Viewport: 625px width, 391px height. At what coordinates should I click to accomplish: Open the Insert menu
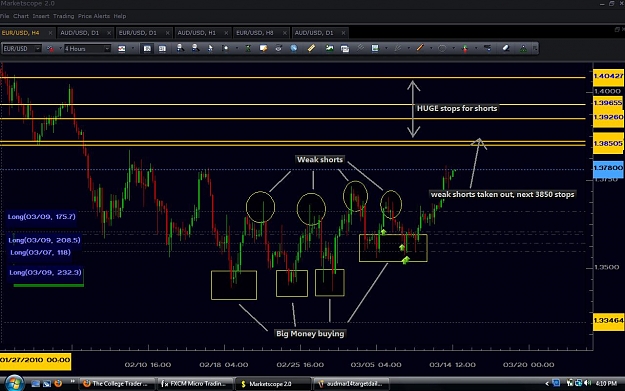point(41,16)
